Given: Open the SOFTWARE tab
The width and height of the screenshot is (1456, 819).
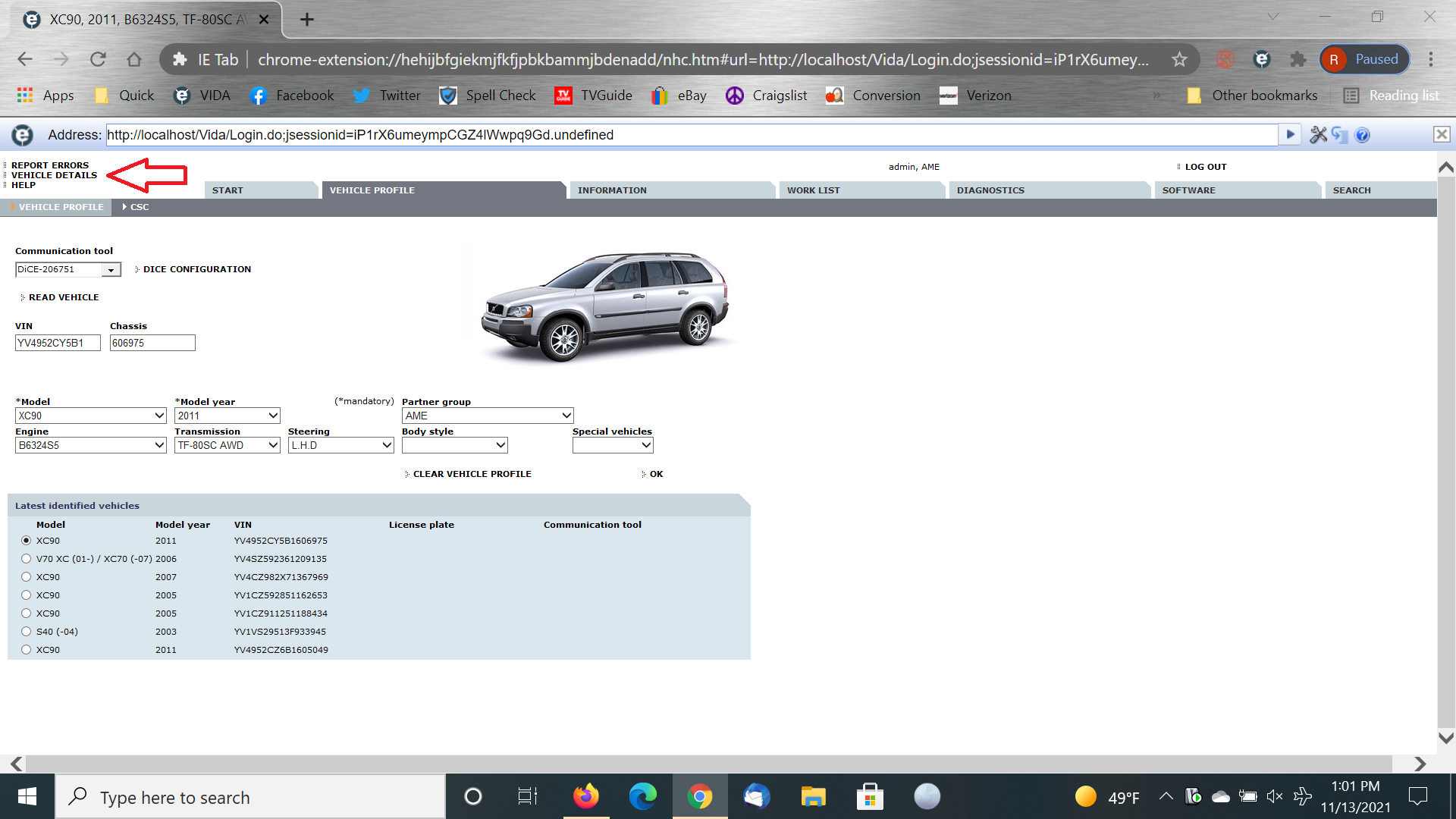Looking at the screenshot, I should point(1188,190).
